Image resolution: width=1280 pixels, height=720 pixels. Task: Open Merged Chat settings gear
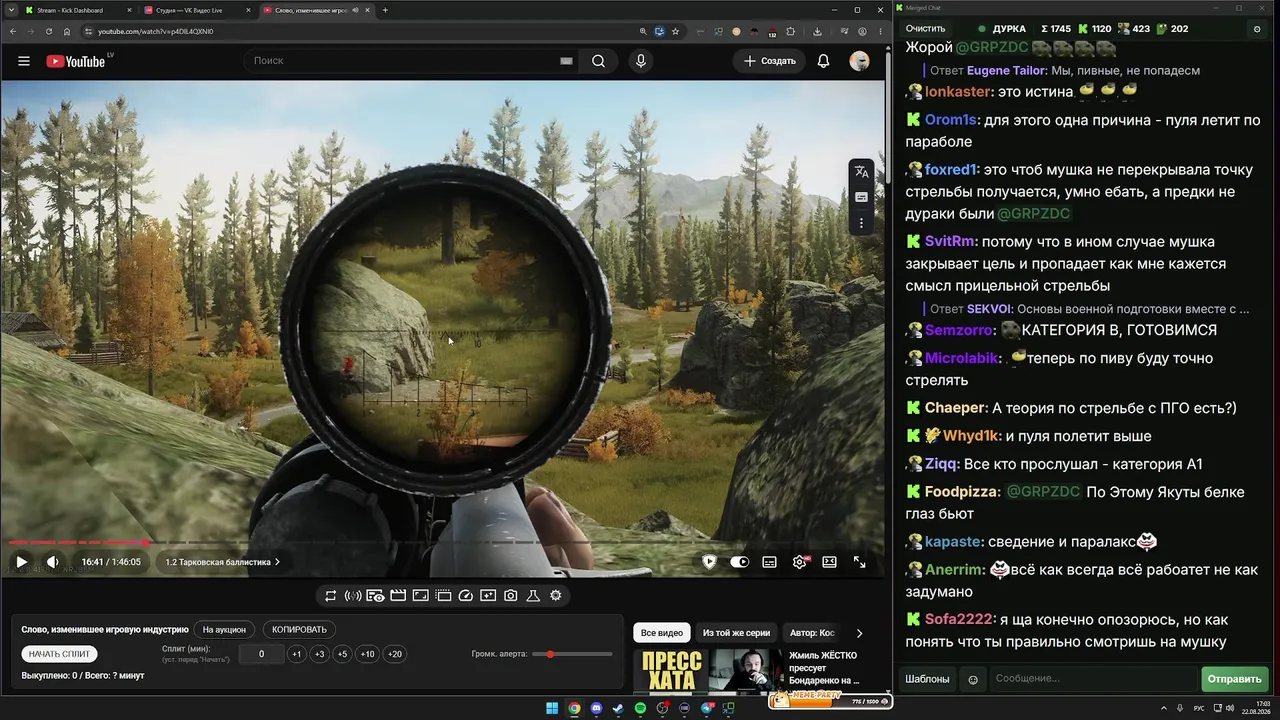coord(1257,29)
